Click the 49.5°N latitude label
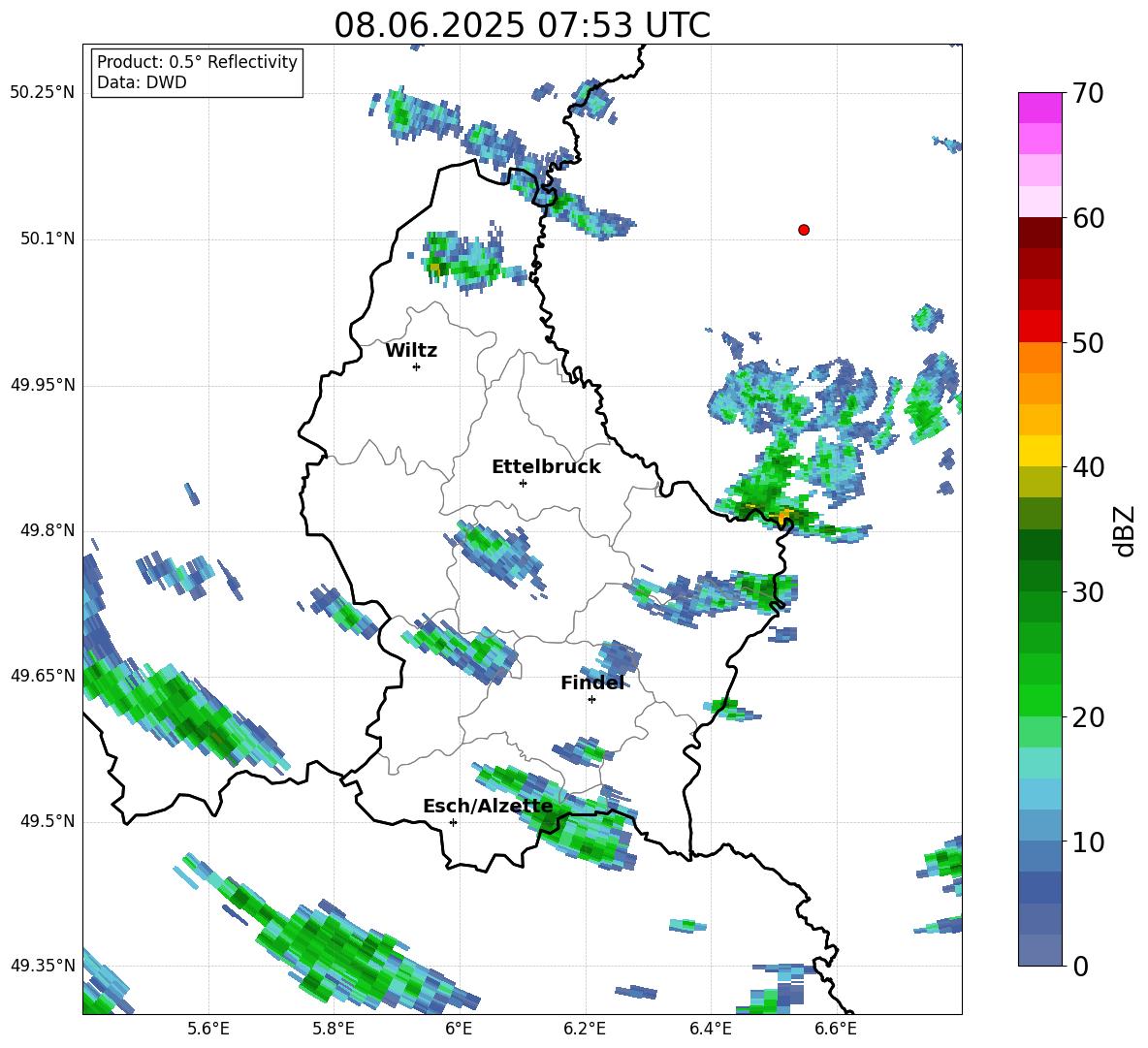The width and height of the screenshot is (1148, 1048). (x=48, y=821)
